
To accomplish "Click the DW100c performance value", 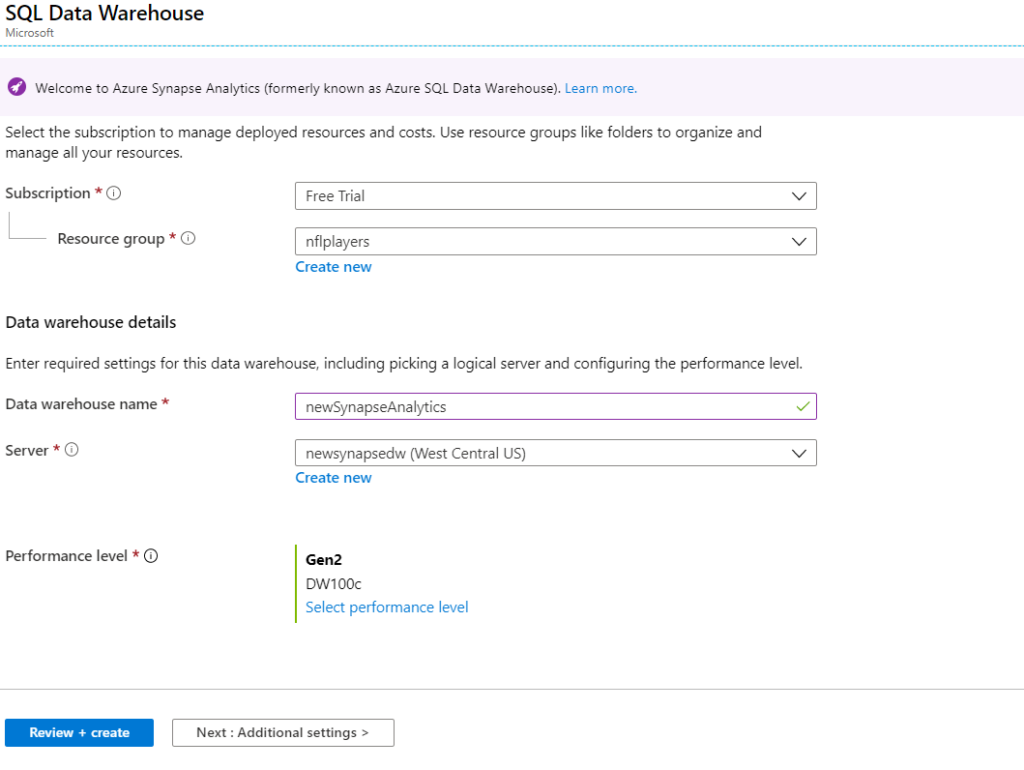I will tap(333, 584).
